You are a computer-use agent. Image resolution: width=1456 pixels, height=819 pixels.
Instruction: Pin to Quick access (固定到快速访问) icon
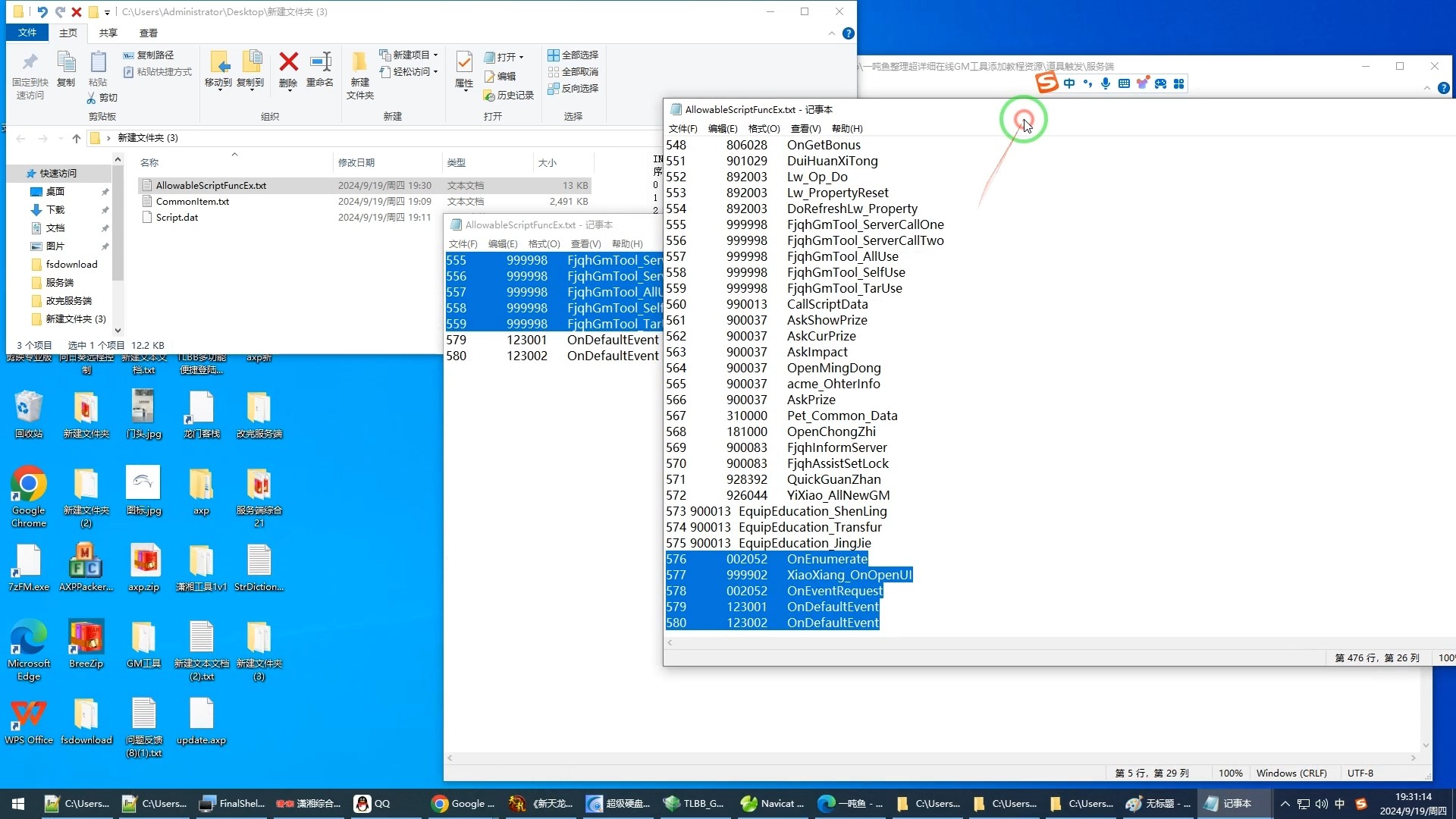(x=30, y=62)
